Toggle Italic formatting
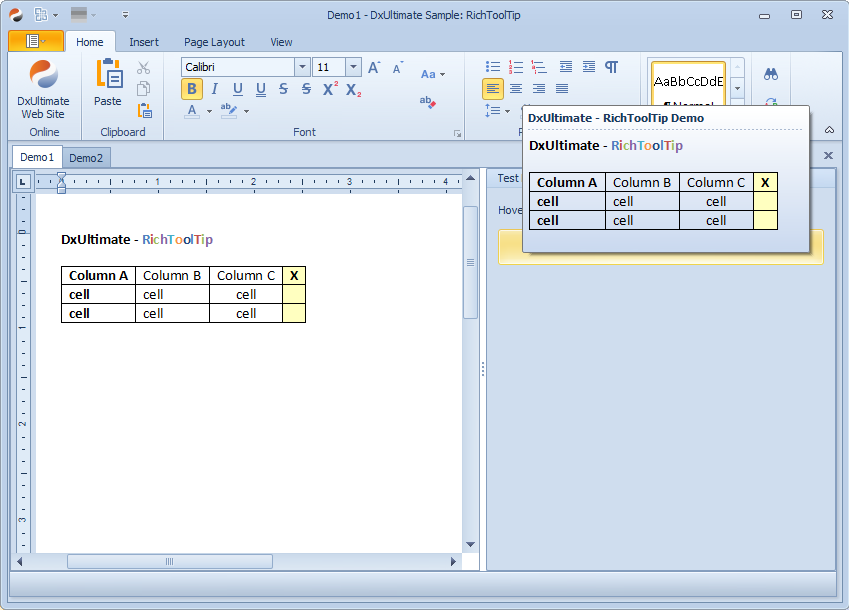 point(214,89)
